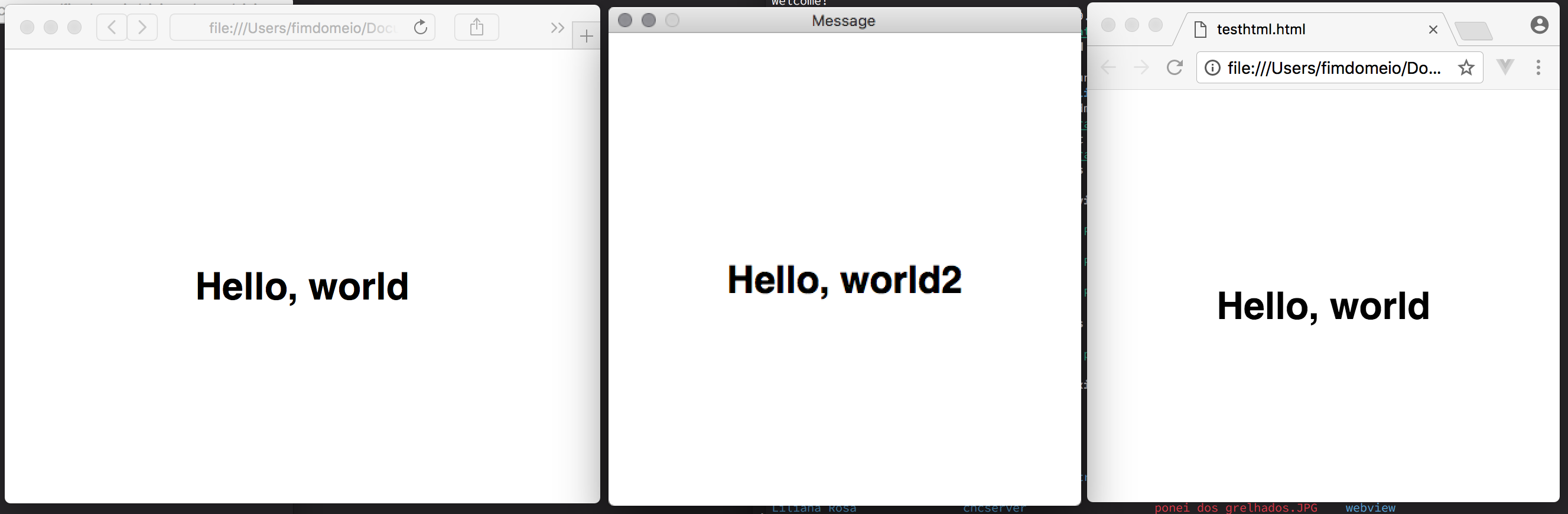Image resolution: width=1568 pixels, height=514 pixels.
Task: Reload the Chrome page
Action: click(x=1175, y=67)
